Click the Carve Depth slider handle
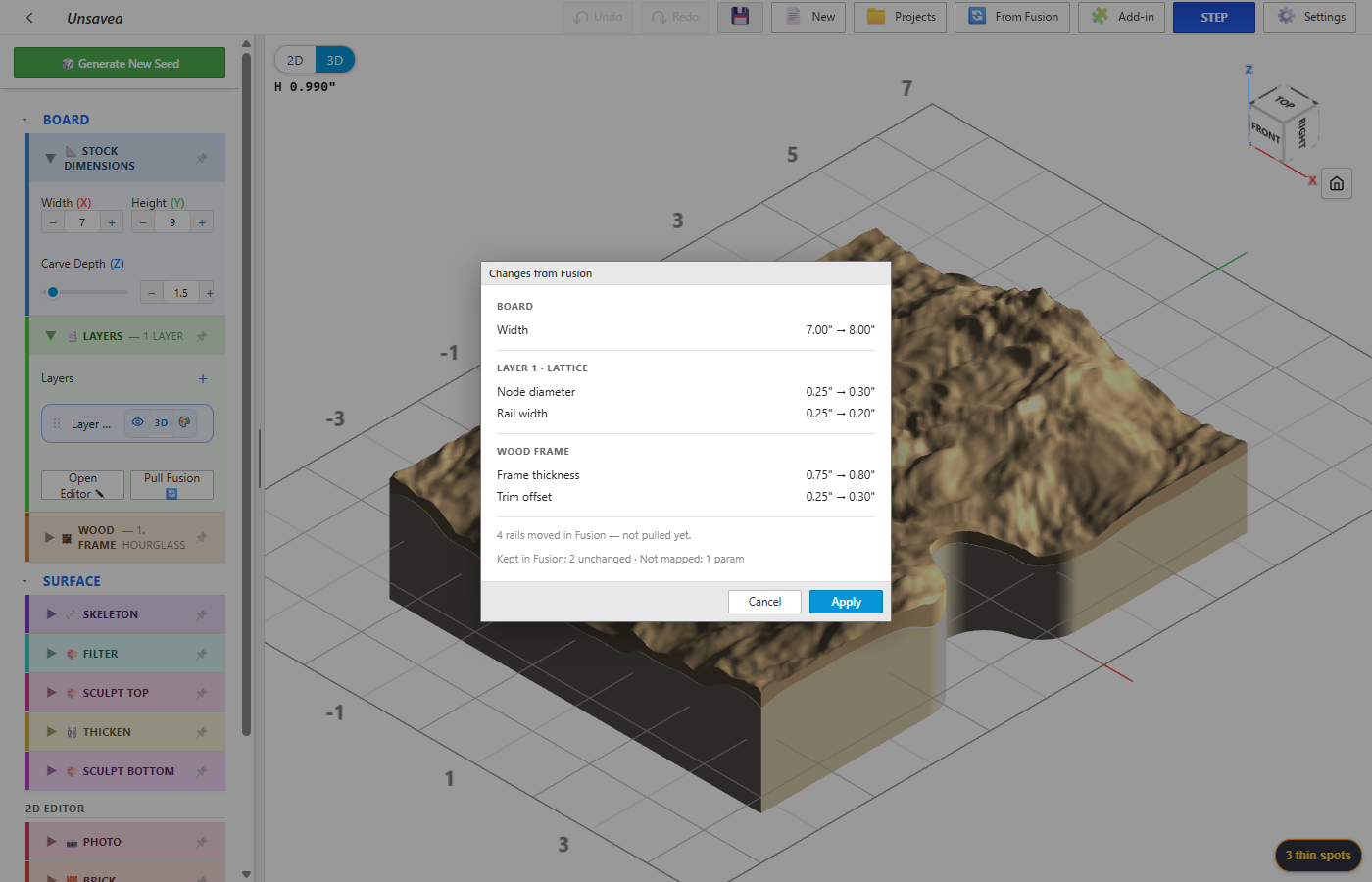 click(x=53, y=292)
